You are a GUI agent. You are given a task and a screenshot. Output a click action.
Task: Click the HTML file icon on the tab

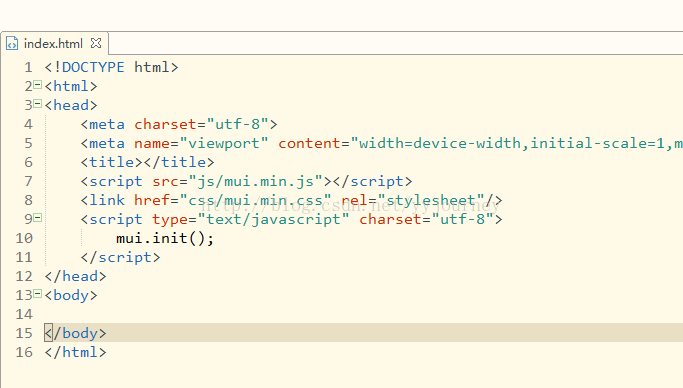pyautogui.click(x=12, y=44)
